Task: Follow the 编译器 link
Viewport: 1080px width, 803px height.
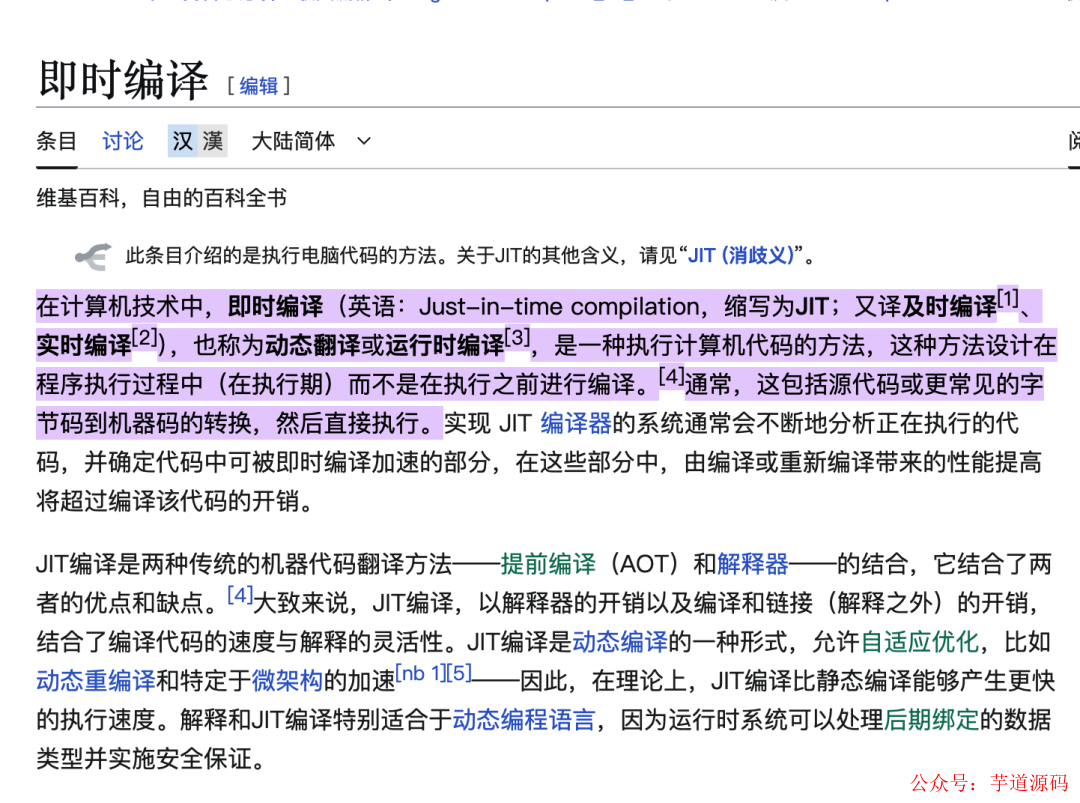Action: coord(576,424)
